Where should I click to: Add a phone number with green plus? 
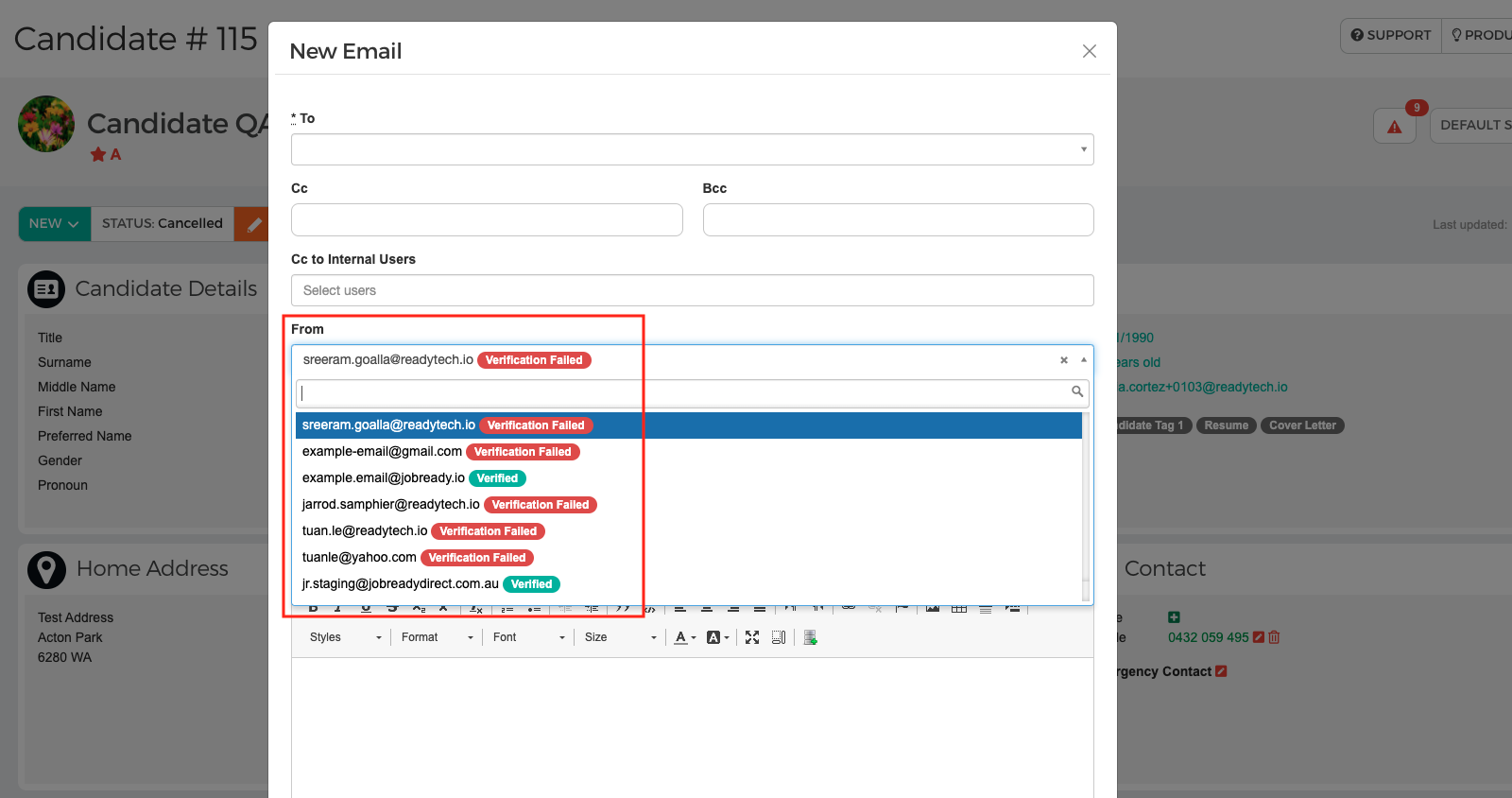click(1174, 617)
